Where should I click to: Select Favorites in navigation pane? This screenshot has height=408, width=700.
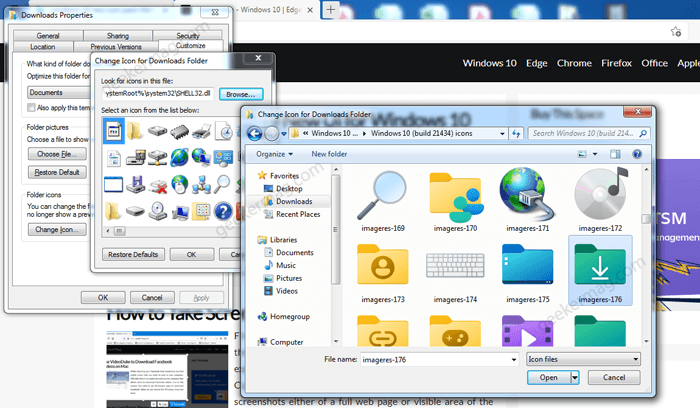coord(278,175)
